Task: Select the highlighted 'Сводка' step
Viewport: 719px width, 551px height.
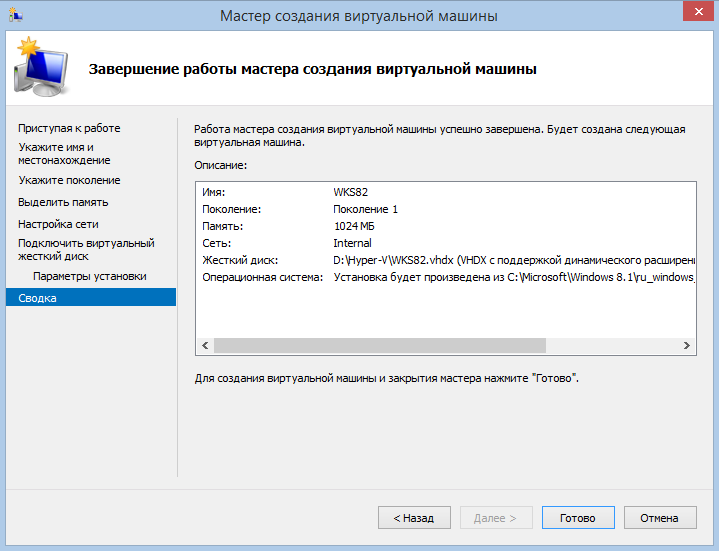Action: (x=37, y=298)
